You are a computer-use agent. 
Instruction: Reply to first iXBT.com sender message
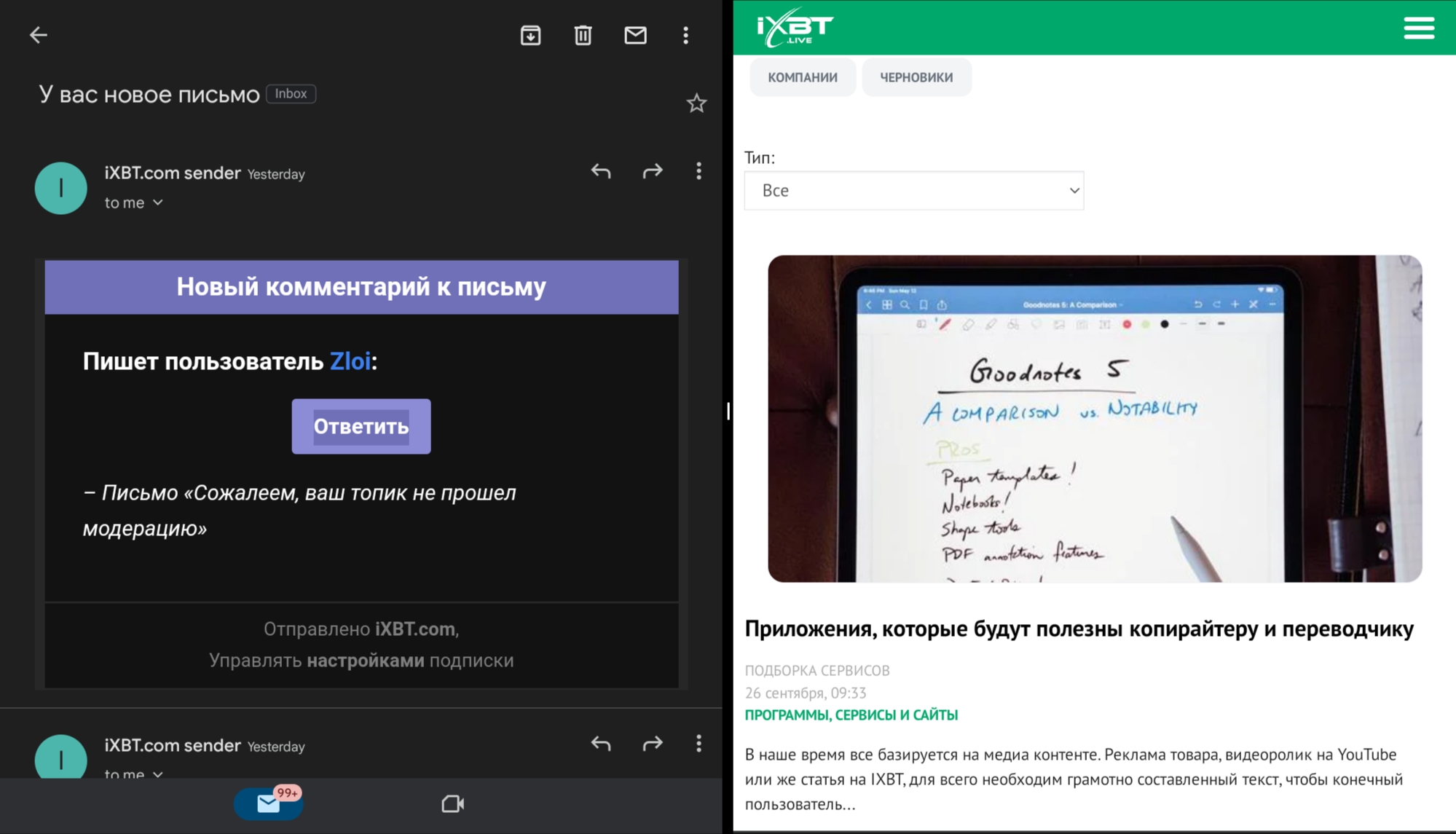[x=601, y=171]
